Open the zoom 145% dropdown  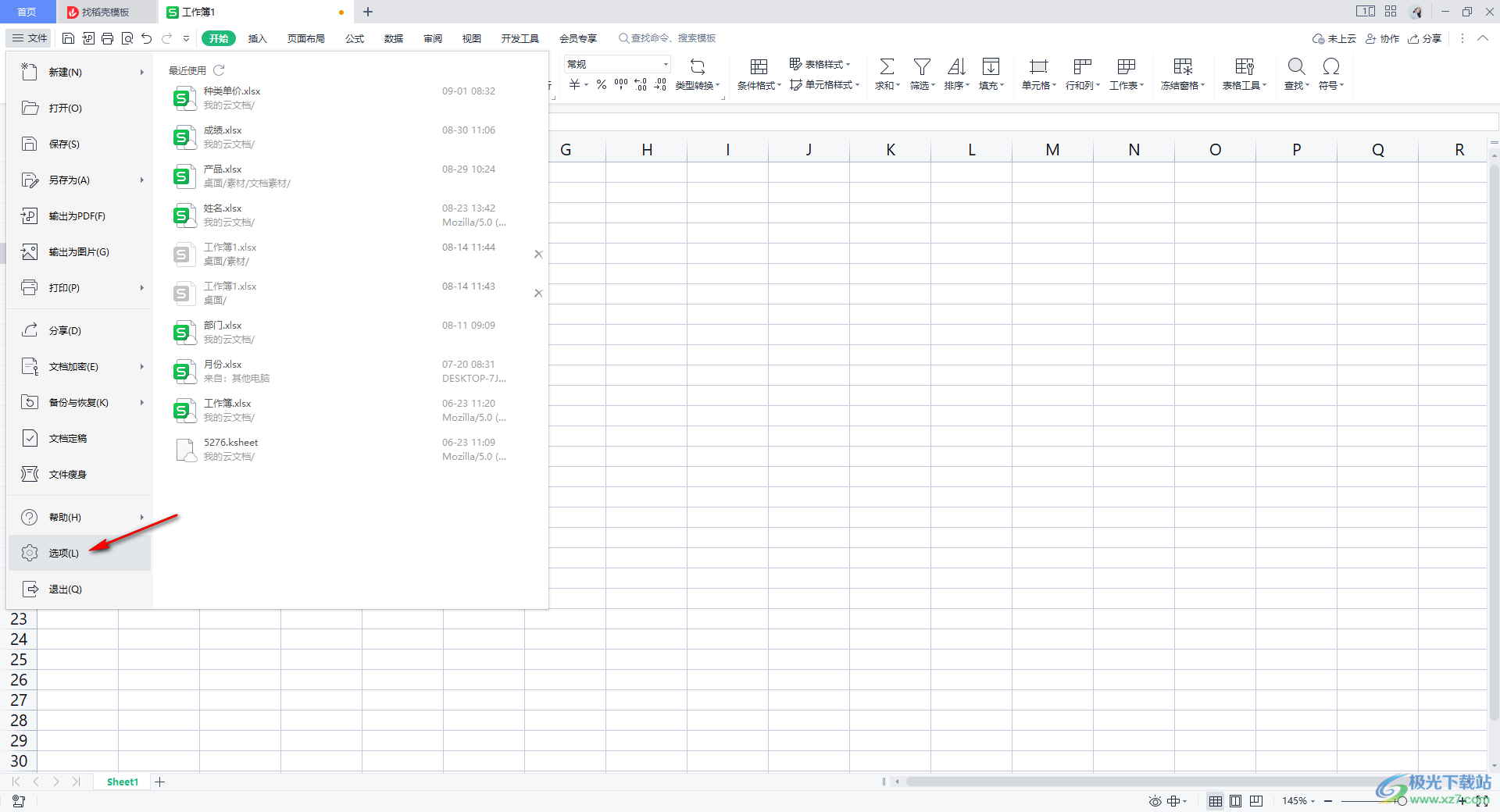pyautogui.click(x=1312, y=801)
